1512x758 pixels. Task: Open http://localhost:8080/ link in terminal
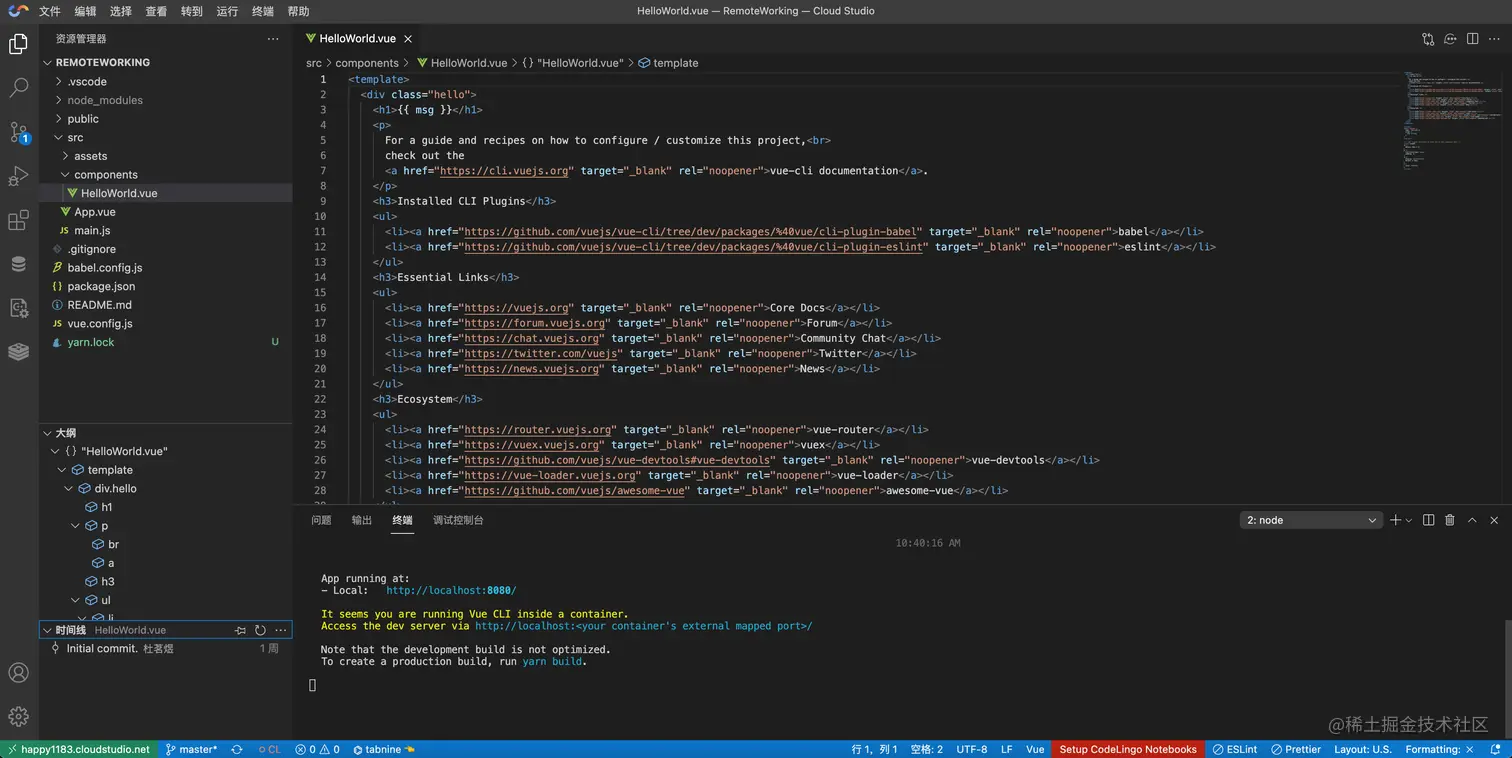click(451, 590)
